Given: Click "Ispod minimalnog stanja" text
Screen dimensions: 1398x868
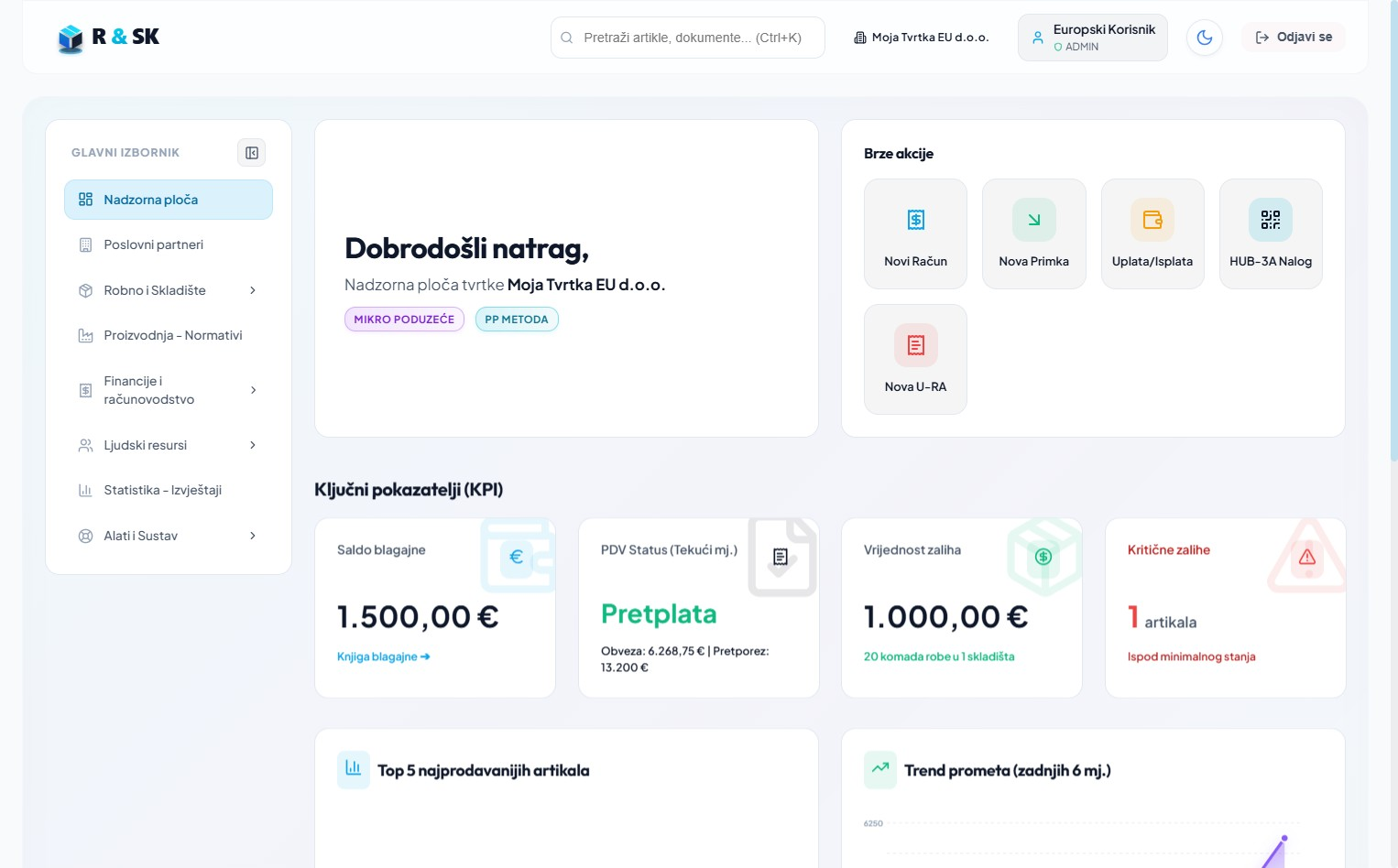Looking at the screenshot, I should [1191, 656].
